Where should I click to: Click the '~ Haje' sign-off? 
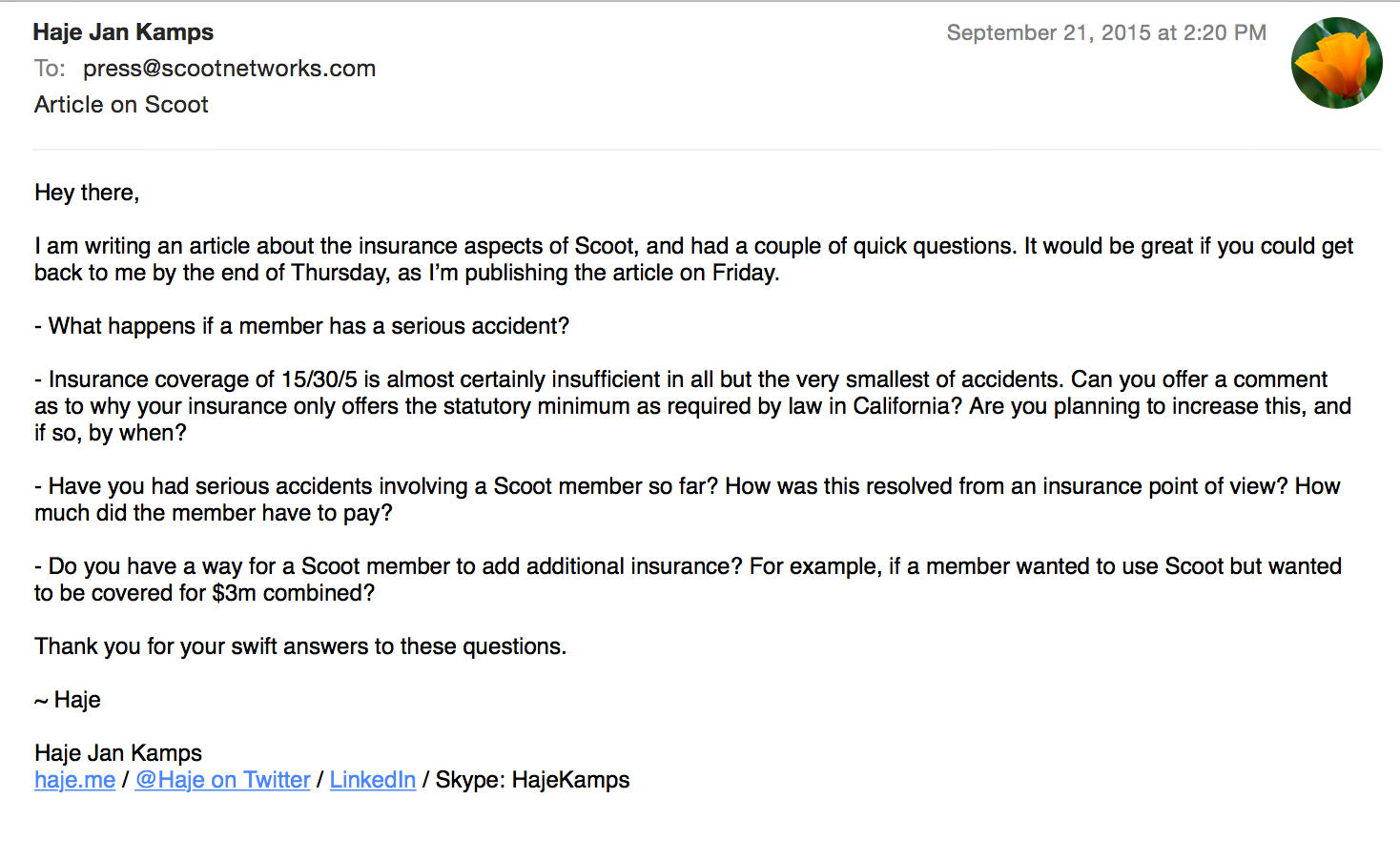(x=68, y=700)
